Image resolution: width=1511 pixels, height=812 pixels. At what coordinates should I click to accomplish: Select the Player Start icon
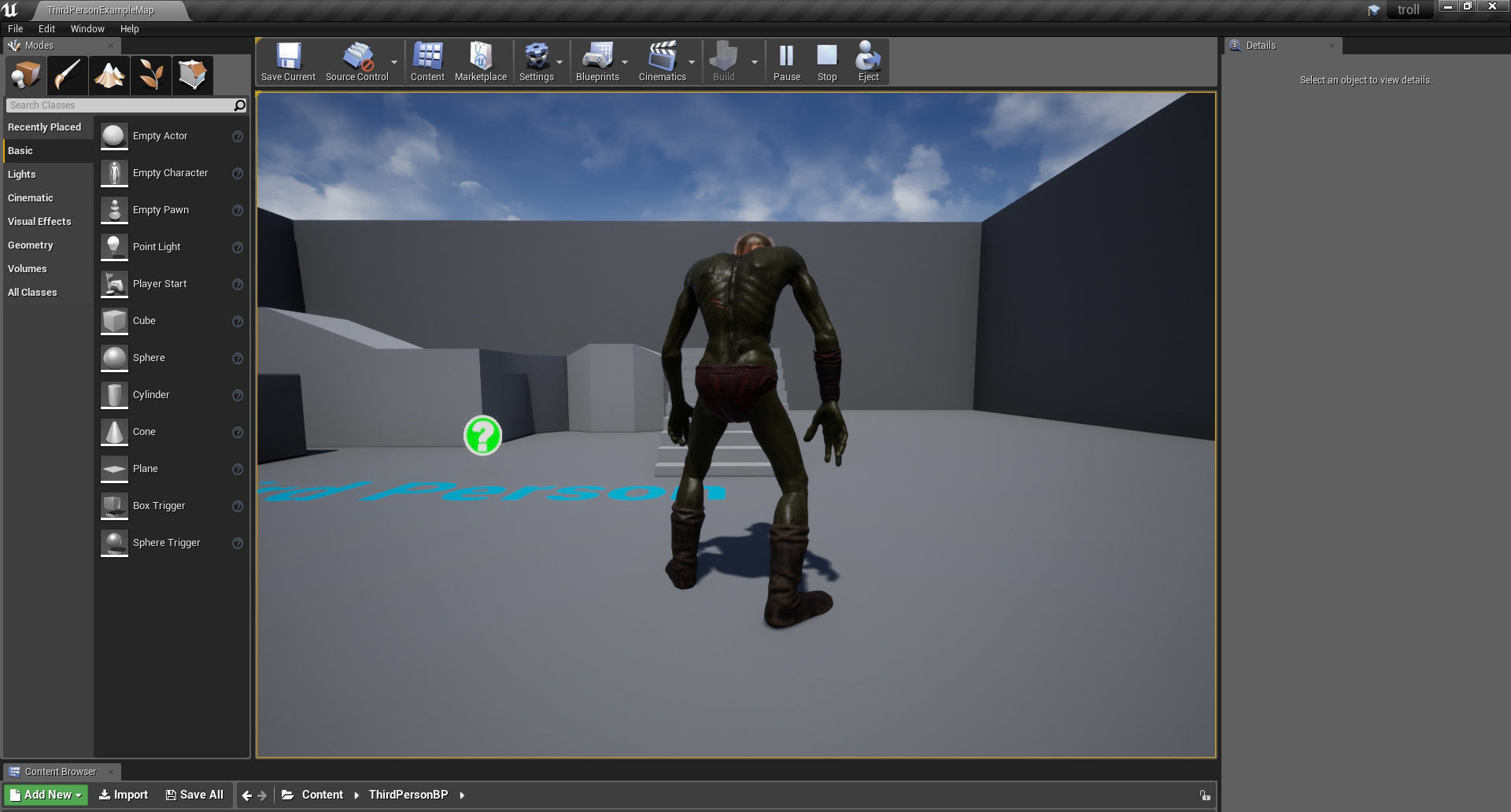(114, 284)
